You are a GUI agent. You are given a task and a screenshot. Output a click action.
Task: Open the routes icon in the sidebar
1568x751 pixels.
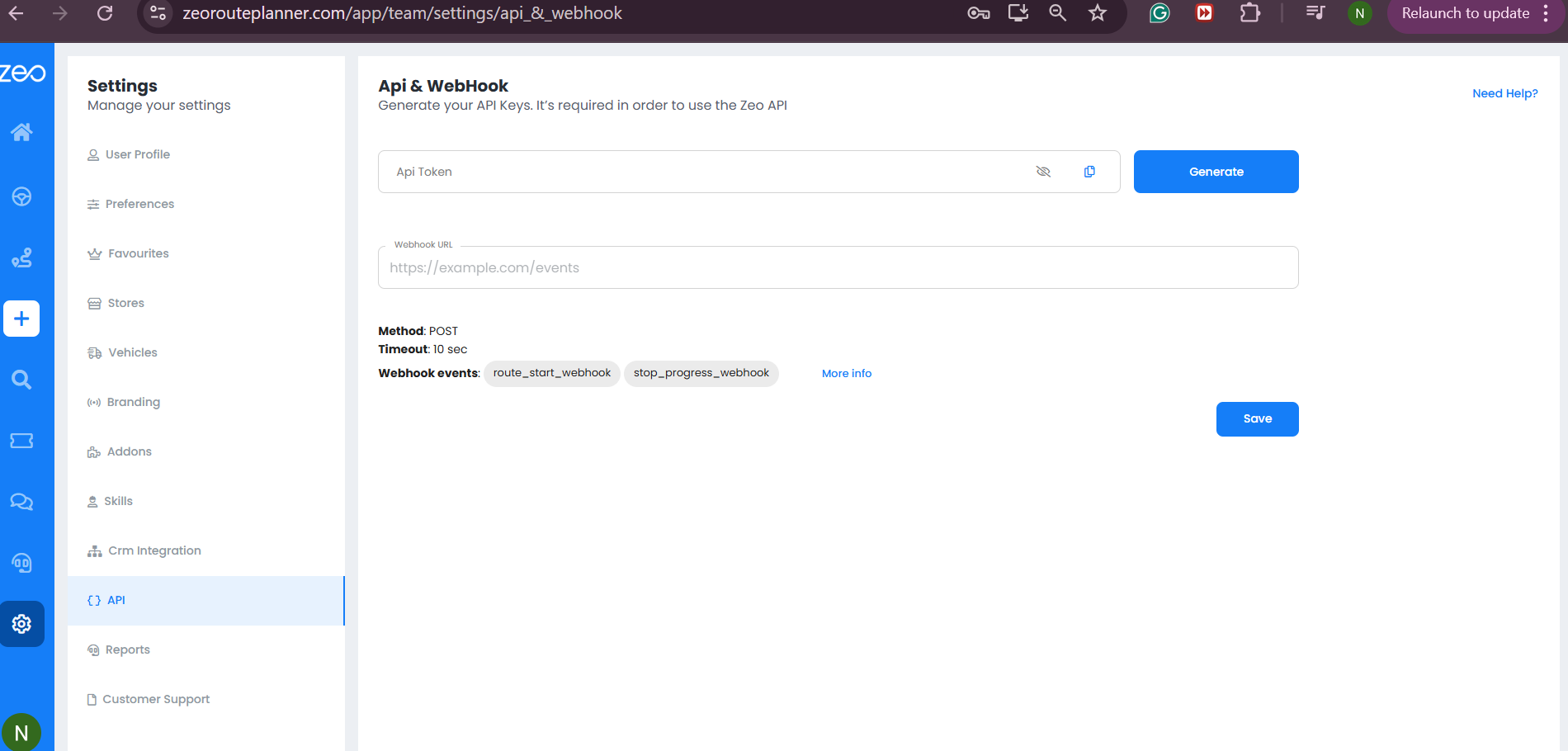[x=21, y=257]
